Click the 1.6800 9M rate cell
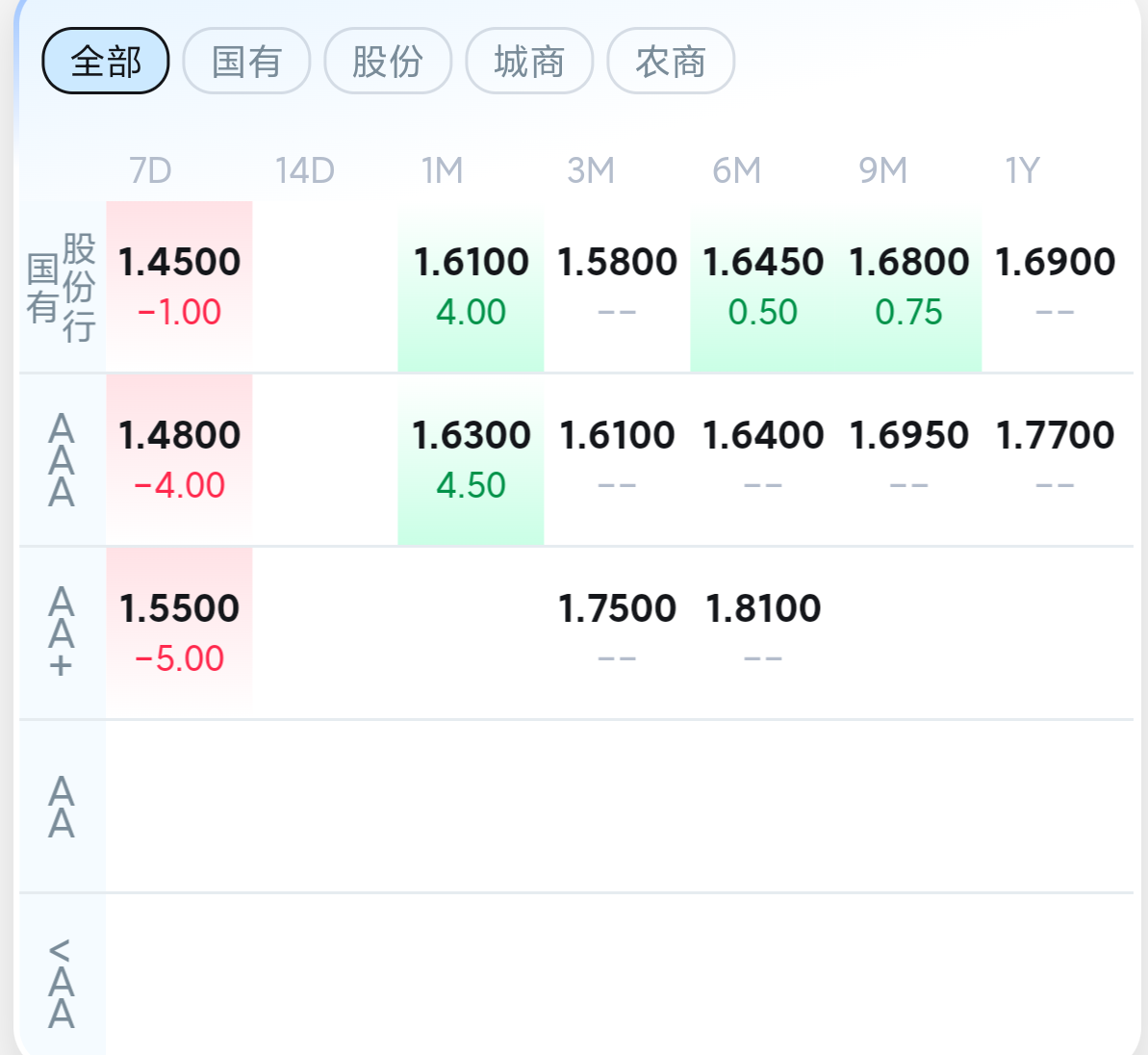The image size is (1148, 1055). click(x=908, y=285)
